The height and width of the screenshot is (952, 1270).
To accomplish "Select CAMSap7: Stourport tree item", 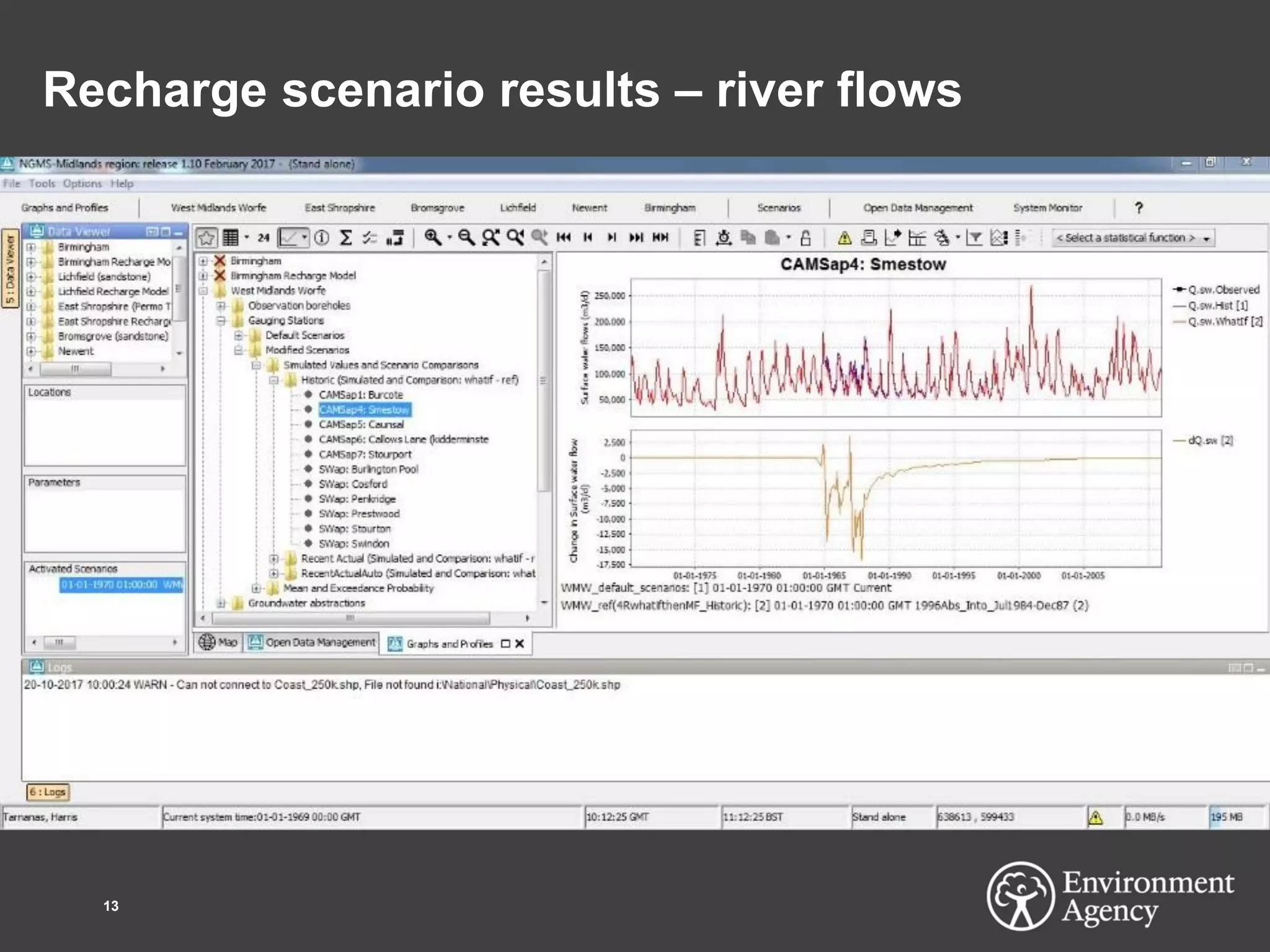I will [365, 454].
